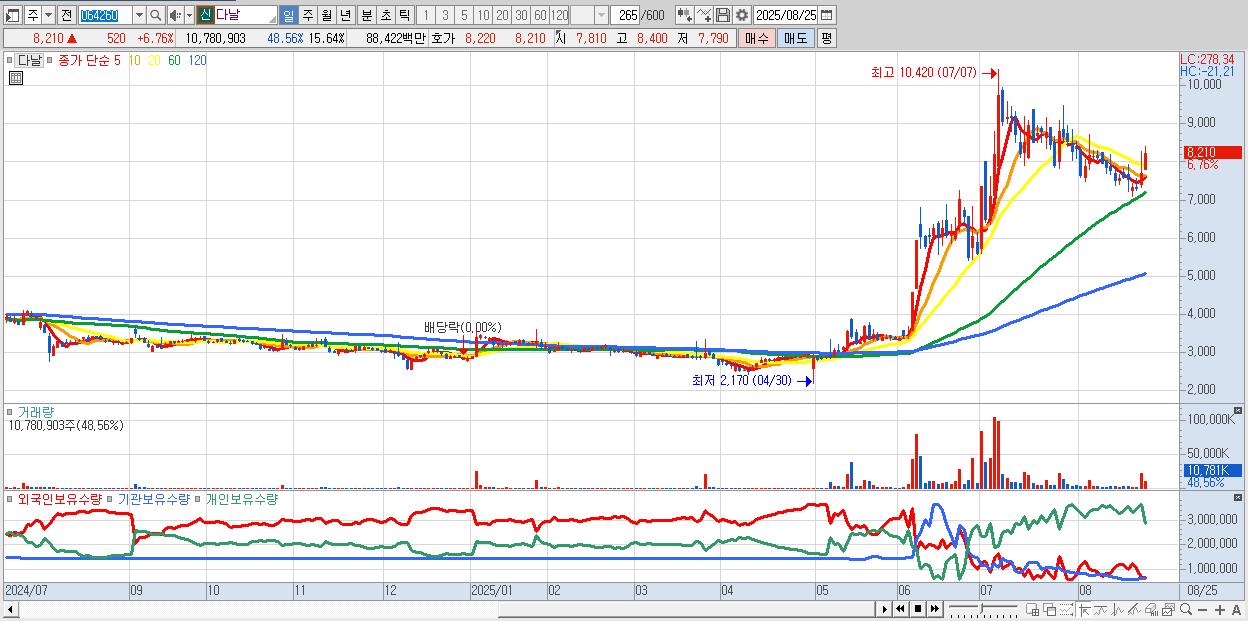The width and height of the screenshot is (1248, 621).
Task: Click the crosshair cursor icon on bottom toolbar
Action: click(1085, 609)
